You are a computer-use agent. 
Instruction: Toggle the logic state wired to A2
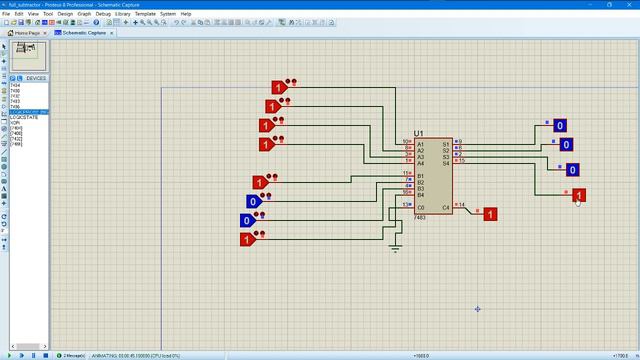point(273,107)
